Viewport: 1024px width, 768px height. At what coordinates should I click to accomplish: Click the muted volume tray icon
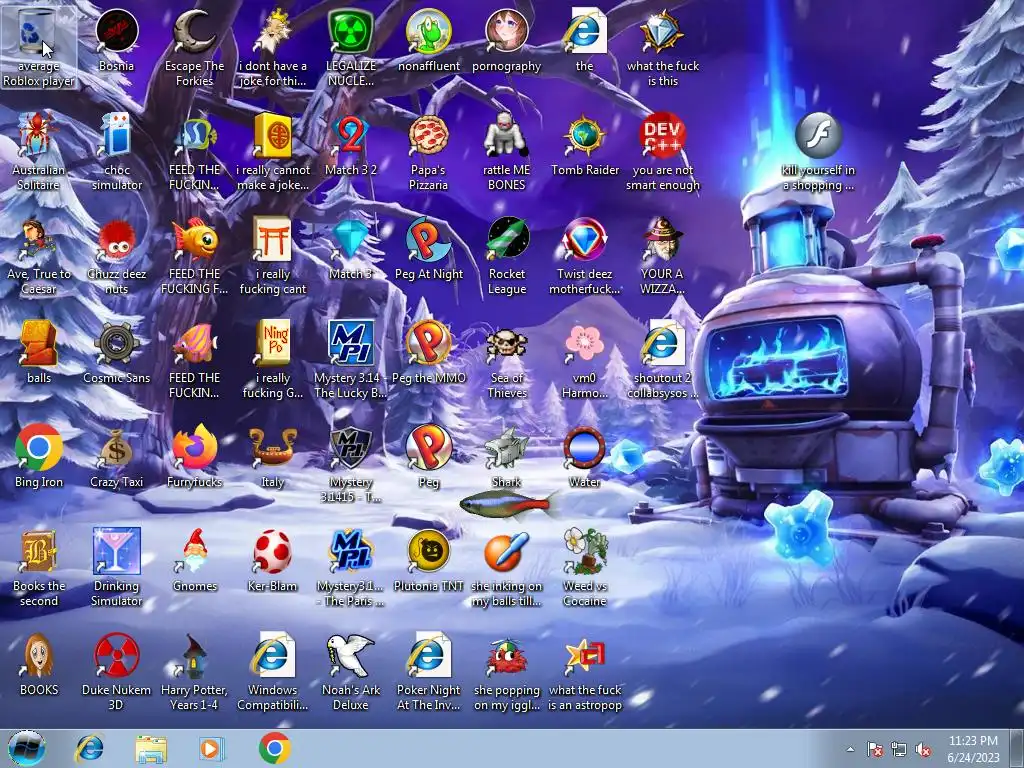tap(923, 749)
